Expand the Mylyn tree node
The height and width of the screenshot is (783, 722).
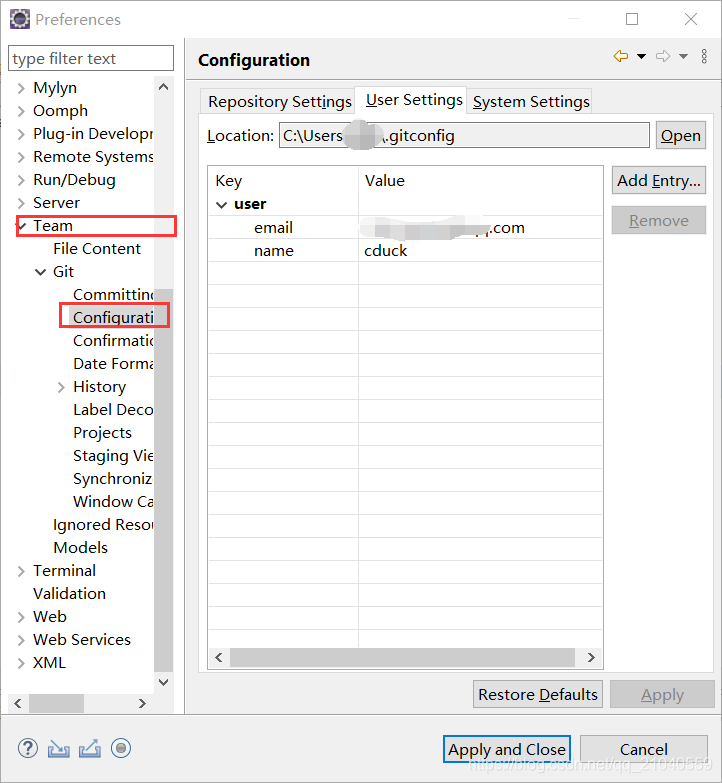[21, 88]
